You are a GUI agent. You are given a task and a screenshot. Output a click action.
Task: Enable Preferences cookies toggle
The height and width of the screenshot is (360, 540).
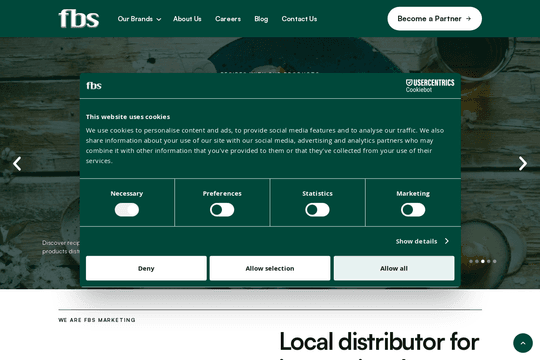pyautogui.click(x=222, y=210)
